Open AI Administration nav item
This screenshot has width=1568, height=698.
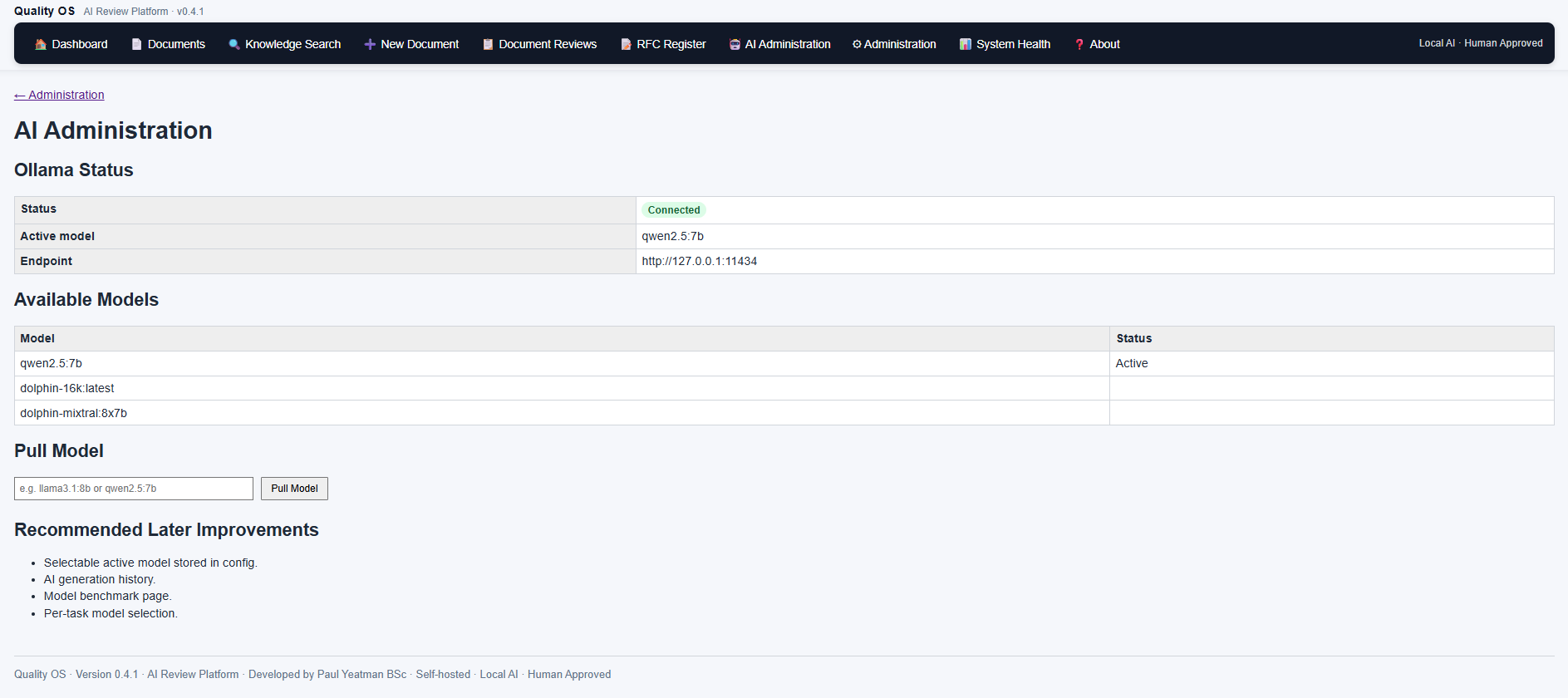(x=780, y=44)
